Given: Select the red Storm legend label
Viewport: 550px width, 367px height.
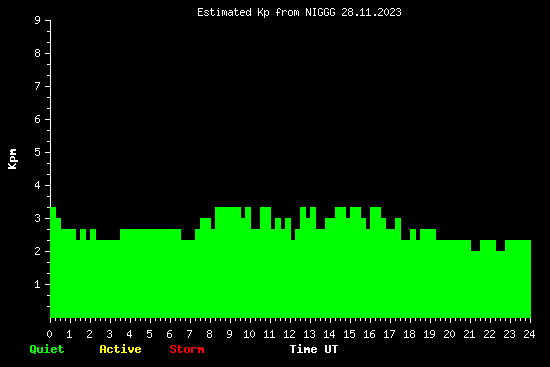Looking at the screenshot, I should click(187, 349).
